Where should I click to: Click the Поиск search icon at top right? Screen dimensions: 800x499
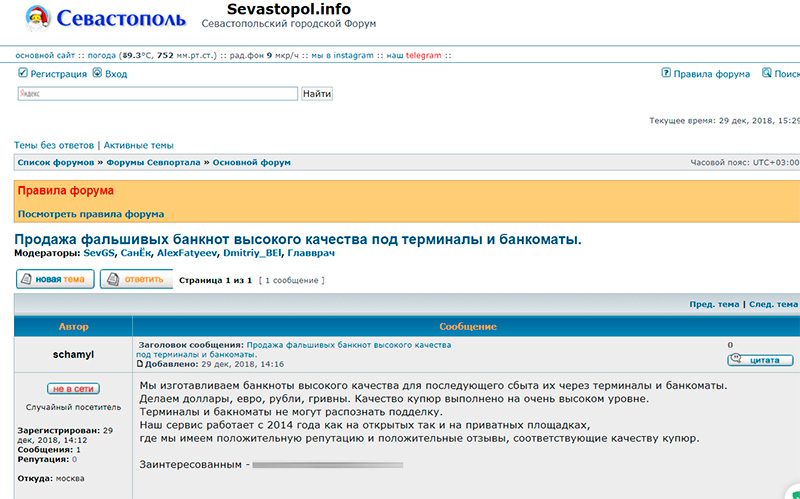(x=766, y=73)
